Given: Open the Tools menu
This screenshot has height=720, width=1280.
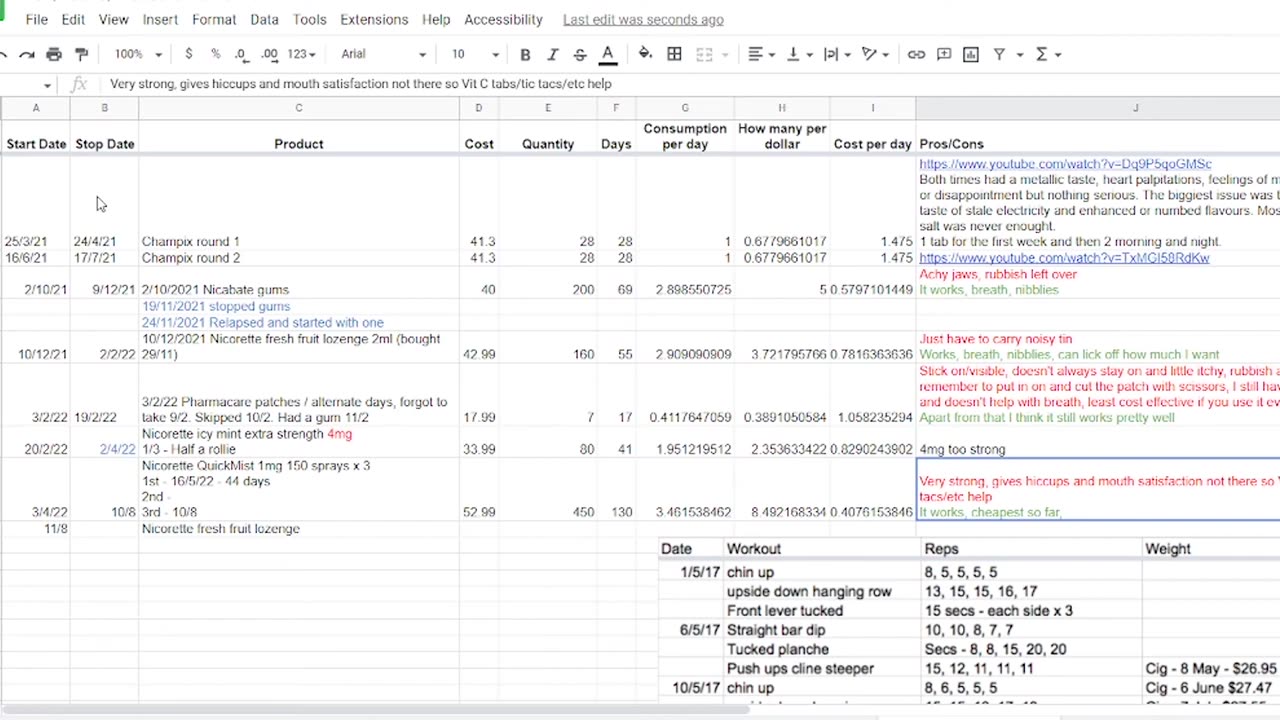Looking at the screenshot, I should pyautogui.click(x=309, y=19).
